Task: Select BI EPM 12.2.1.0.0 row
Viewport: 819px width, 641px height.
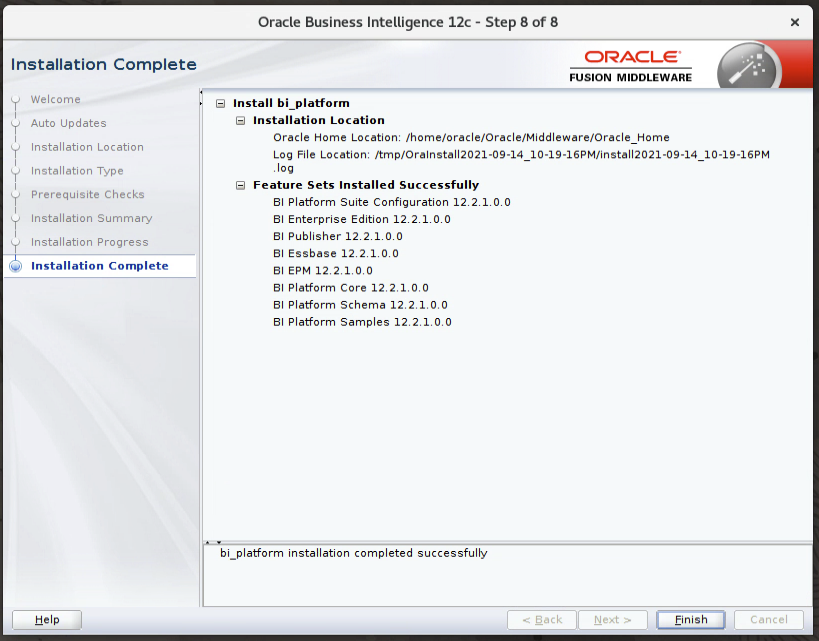Action: (x=323, y=271)
